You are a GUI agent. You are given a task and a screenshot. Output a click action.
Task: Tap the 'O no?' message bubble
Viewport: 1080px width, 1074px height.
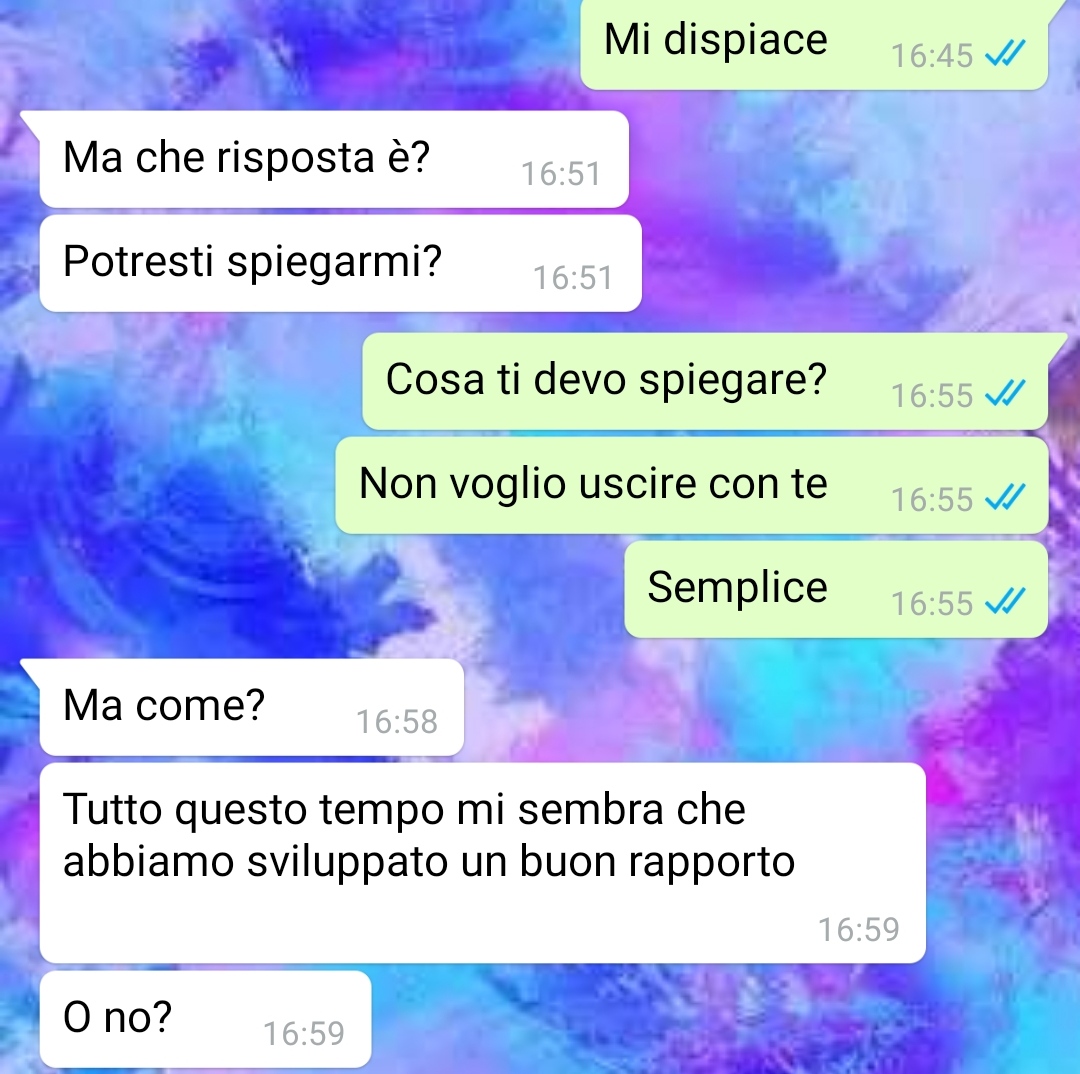pos(205,1019)
